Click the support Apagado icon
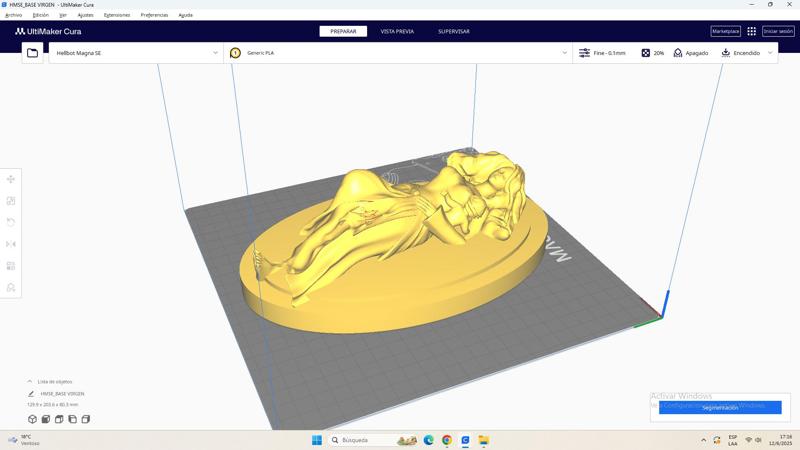Image resolution: width=800 pixels, height=450 pixels. [x=678, y=53]
